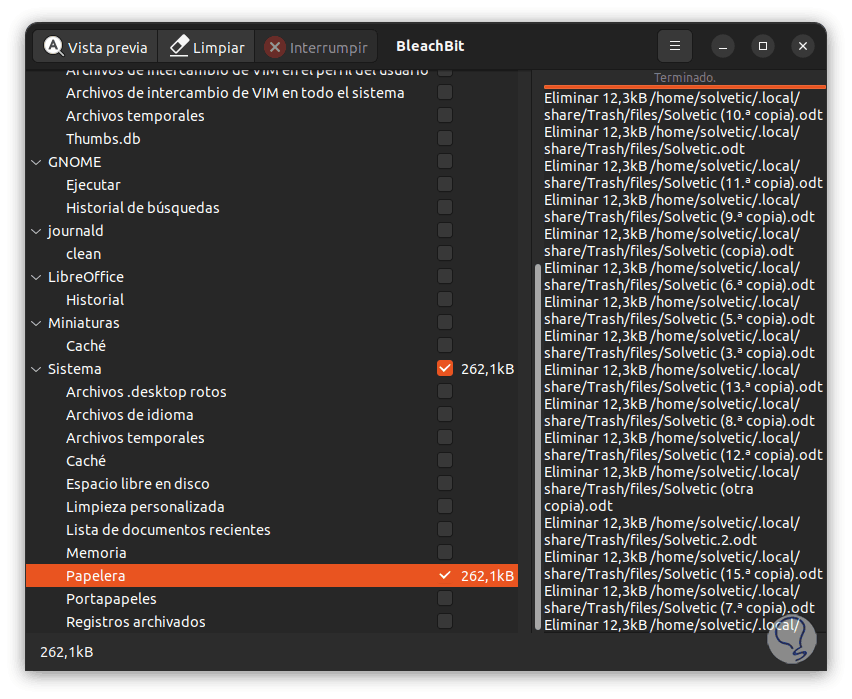Image resolution: width=852 pixels, height=699 pixels.
Task: Tick the journald clean checkbox
Action: click(444, 253)
